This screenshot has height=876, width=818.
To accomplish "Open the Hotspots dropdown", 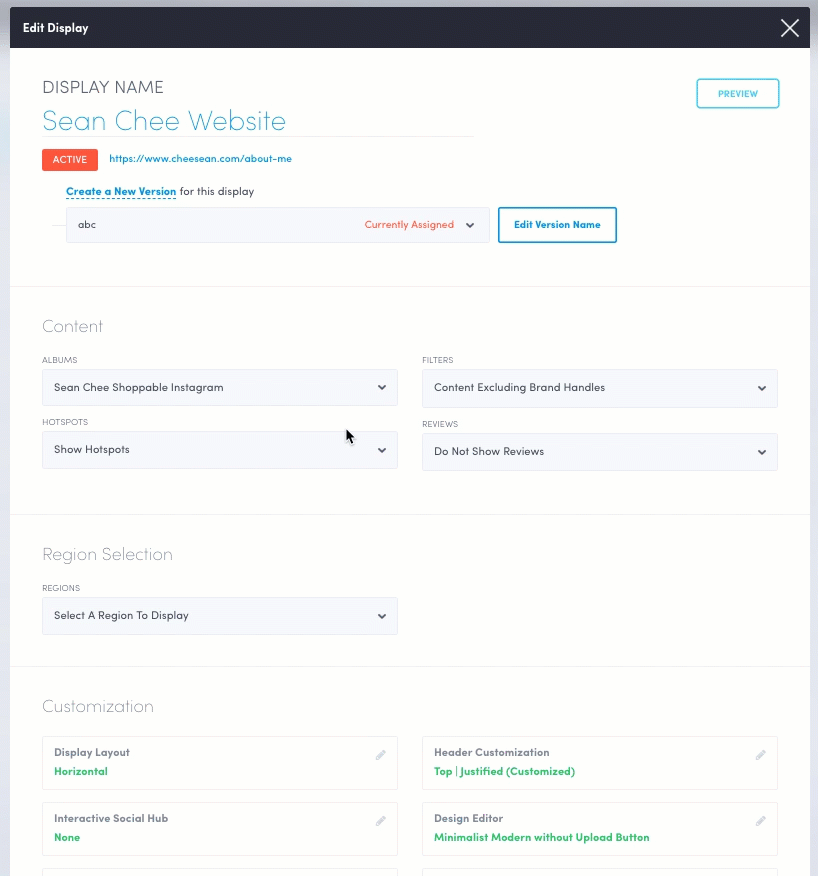I will point(220,450).
